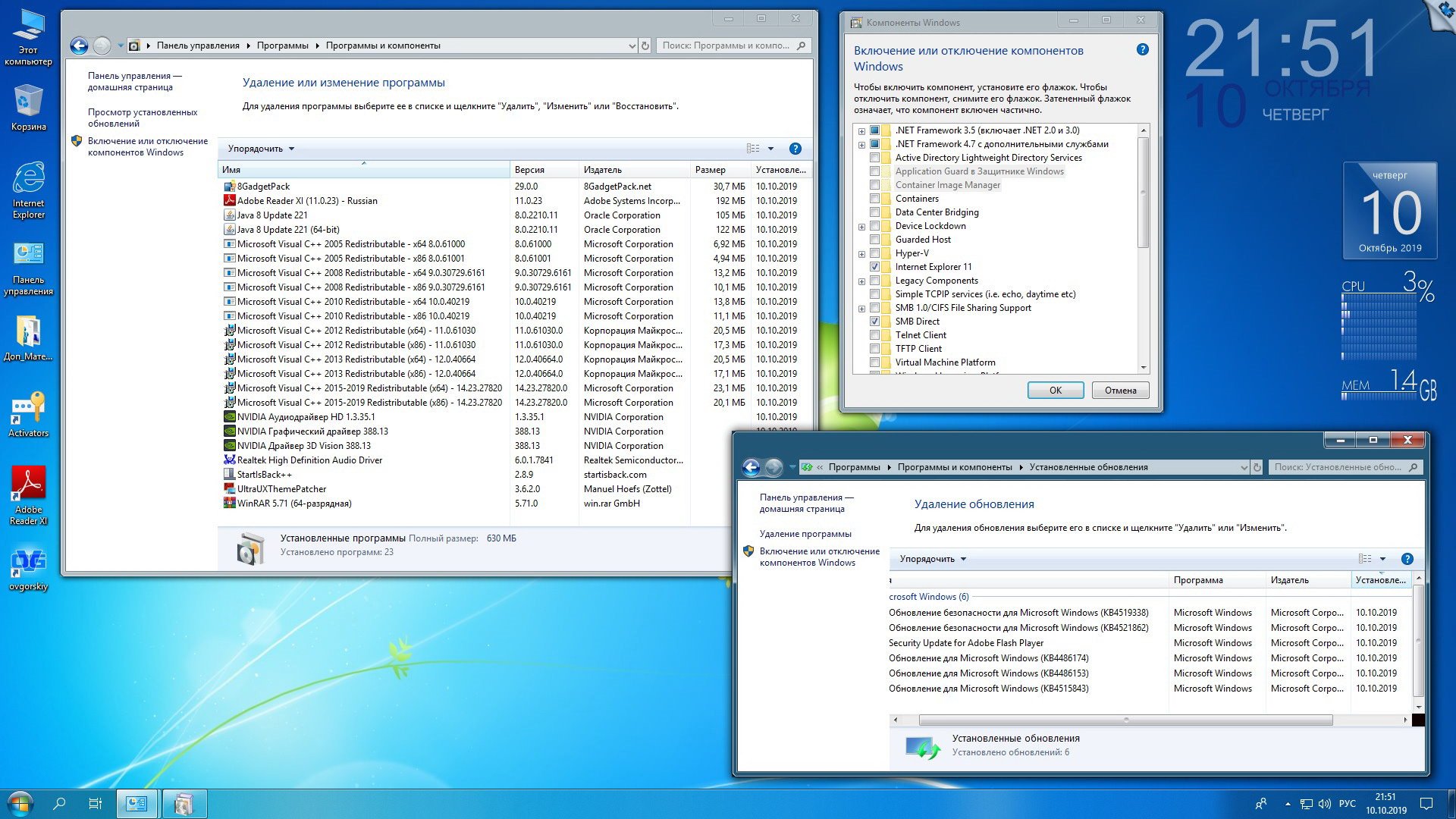Sort programs by Размер column header
1456x819 pixels.
(720, 170)
